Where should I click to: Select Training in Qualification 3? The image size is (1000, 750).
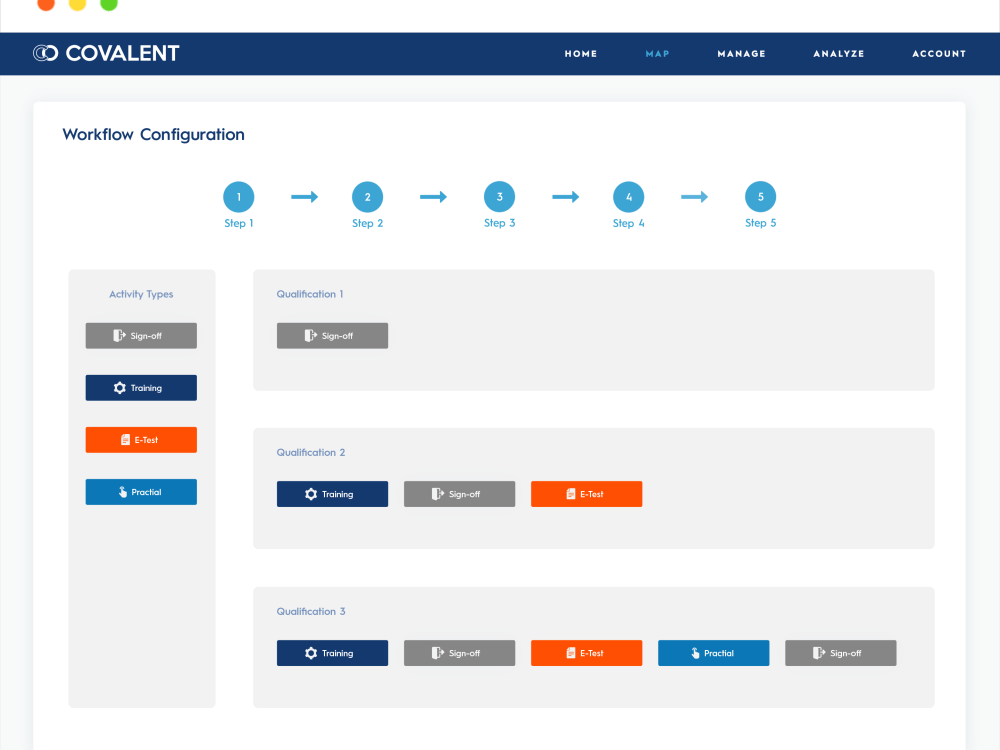(332, 653)
